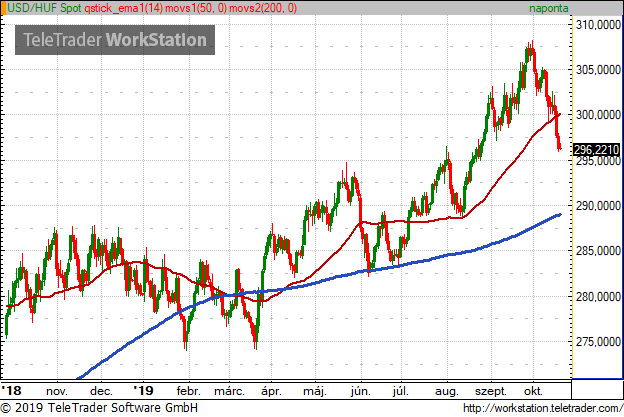Click the naponta interval label
Image resolution: width=624 pixels, height=417 pixels.
548,8
